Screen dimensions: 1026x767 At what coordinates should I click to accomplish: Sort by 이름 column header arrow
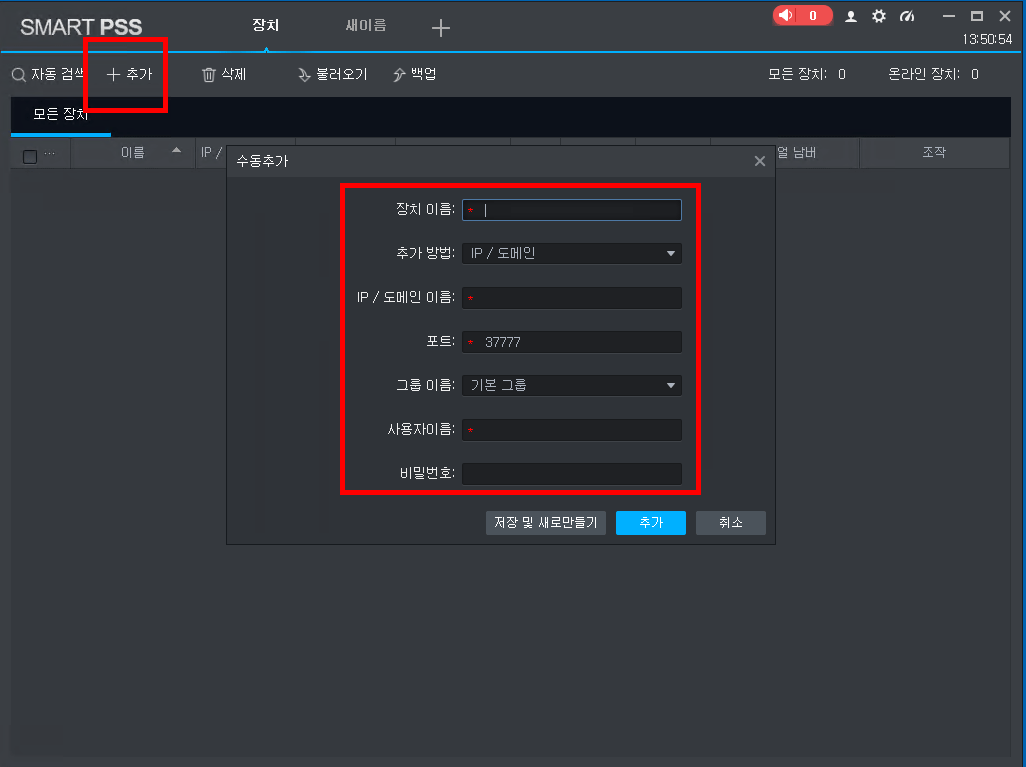177,151
